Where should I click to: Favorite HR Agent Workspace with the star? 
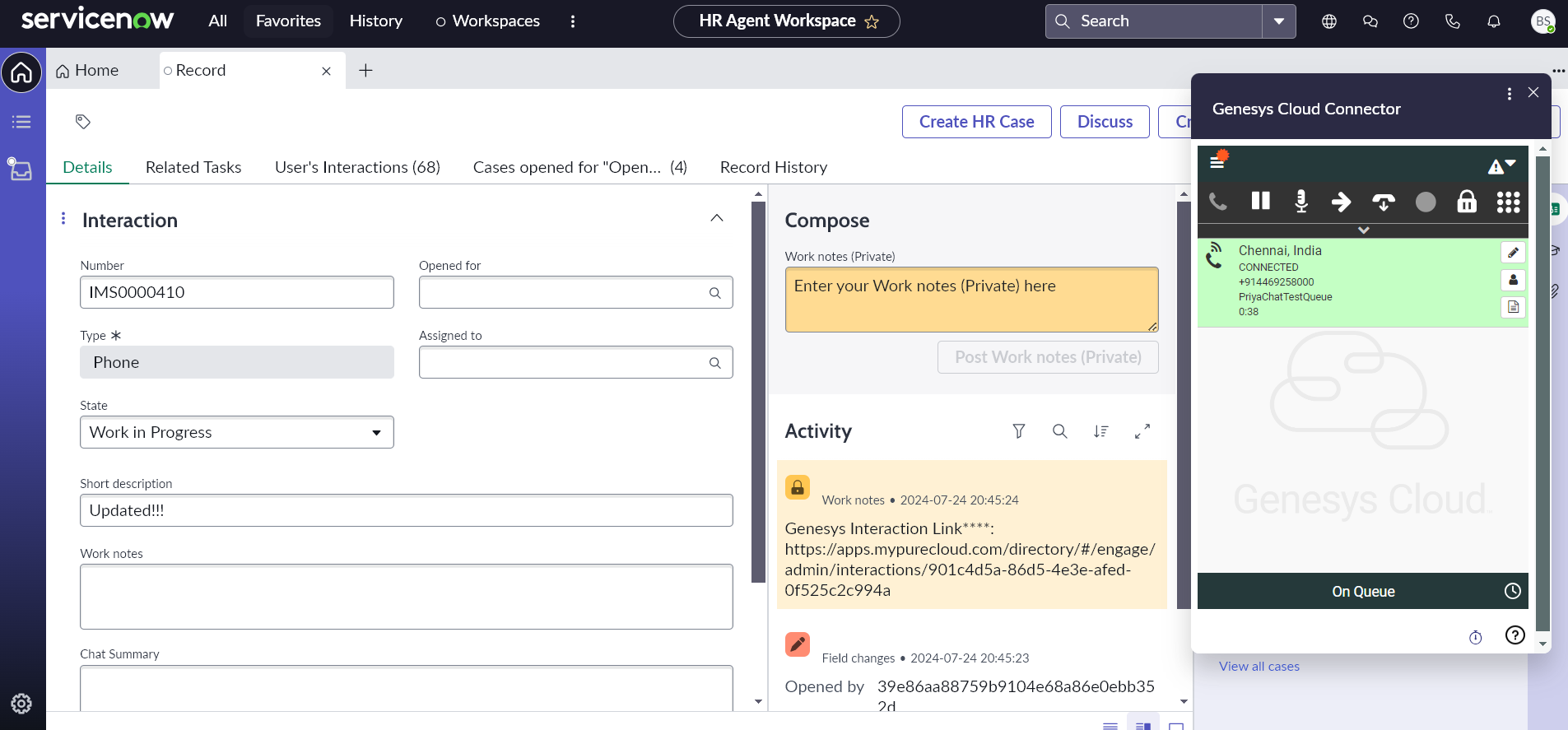point(872,22)
